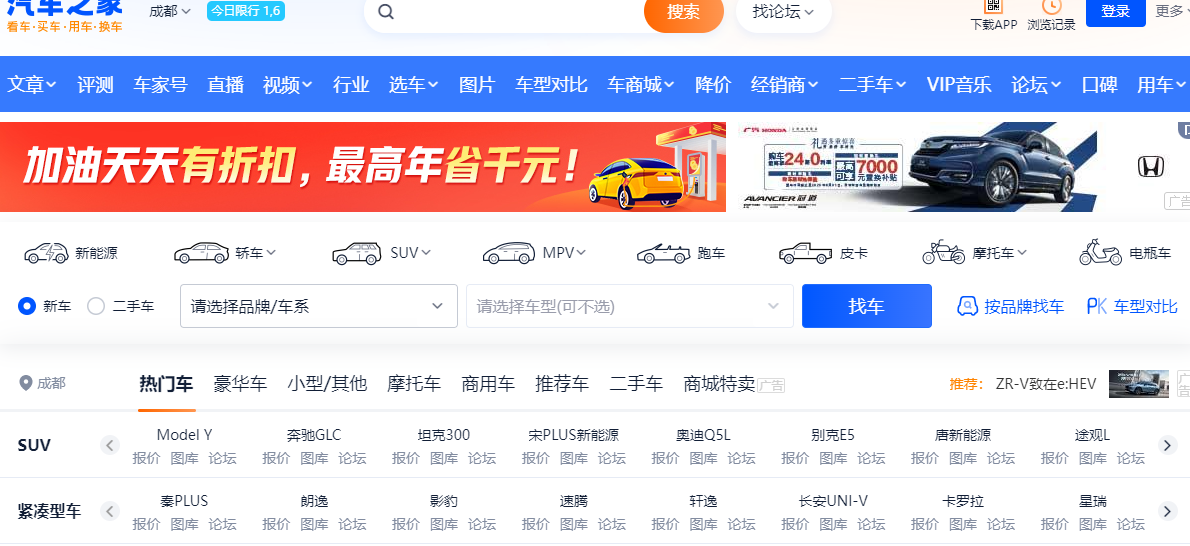Select the 摩托车 motorcycle icon
The image size is (1190, 546).
tap(943, 252)
